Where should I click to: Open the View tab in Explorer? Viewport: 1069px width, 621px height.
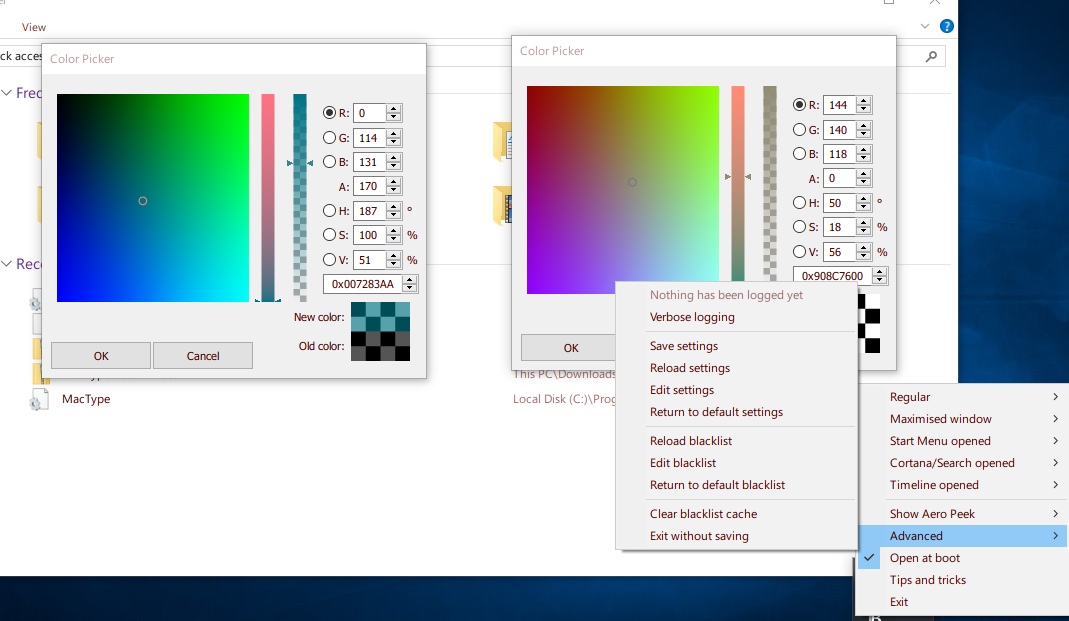pos(33,27)
